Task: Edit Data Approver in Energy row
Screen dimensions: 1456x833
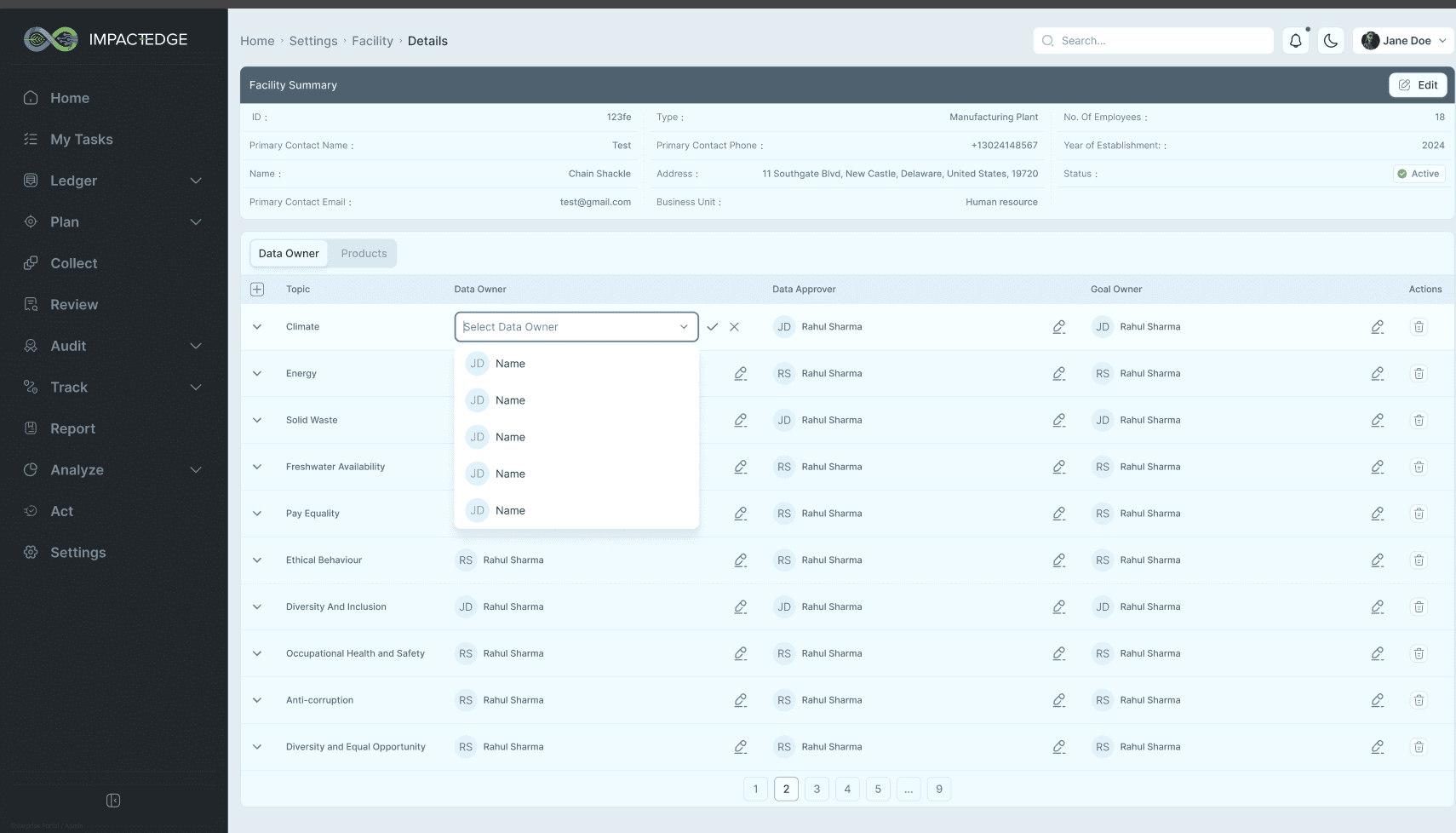Action: click(x=1059, y=374)
